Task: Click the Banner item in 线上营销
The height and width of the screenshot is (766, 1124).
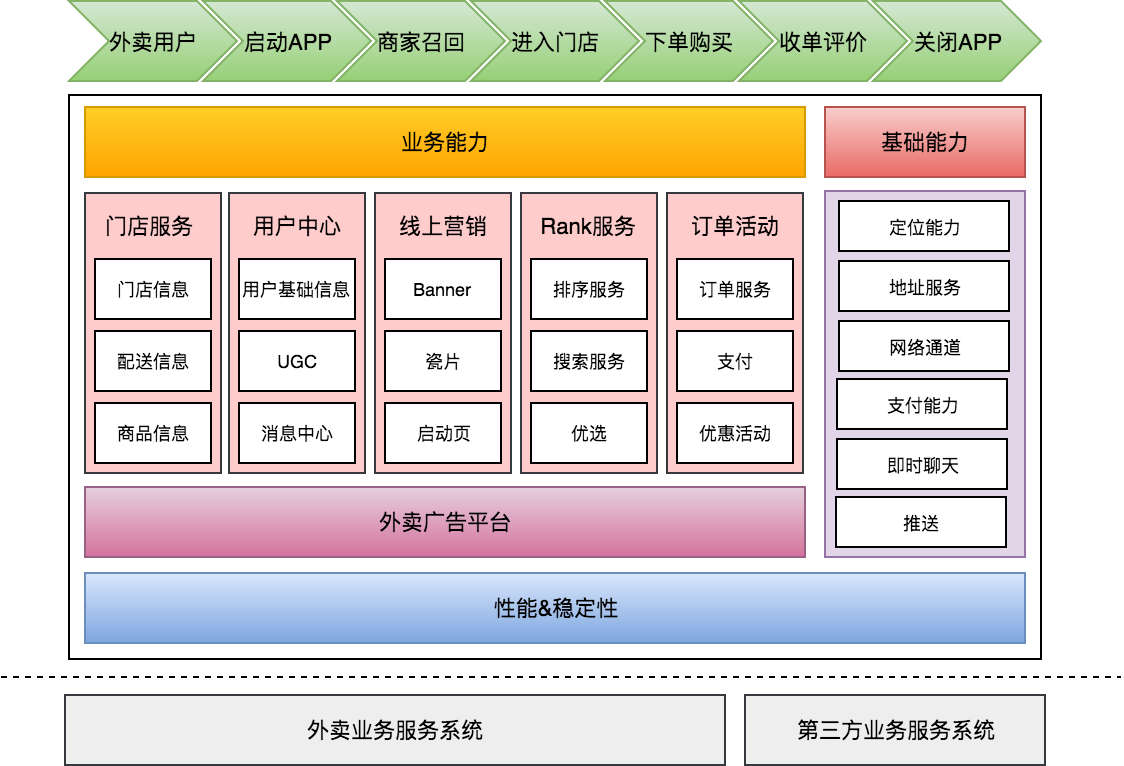Action: pos(442,288)
